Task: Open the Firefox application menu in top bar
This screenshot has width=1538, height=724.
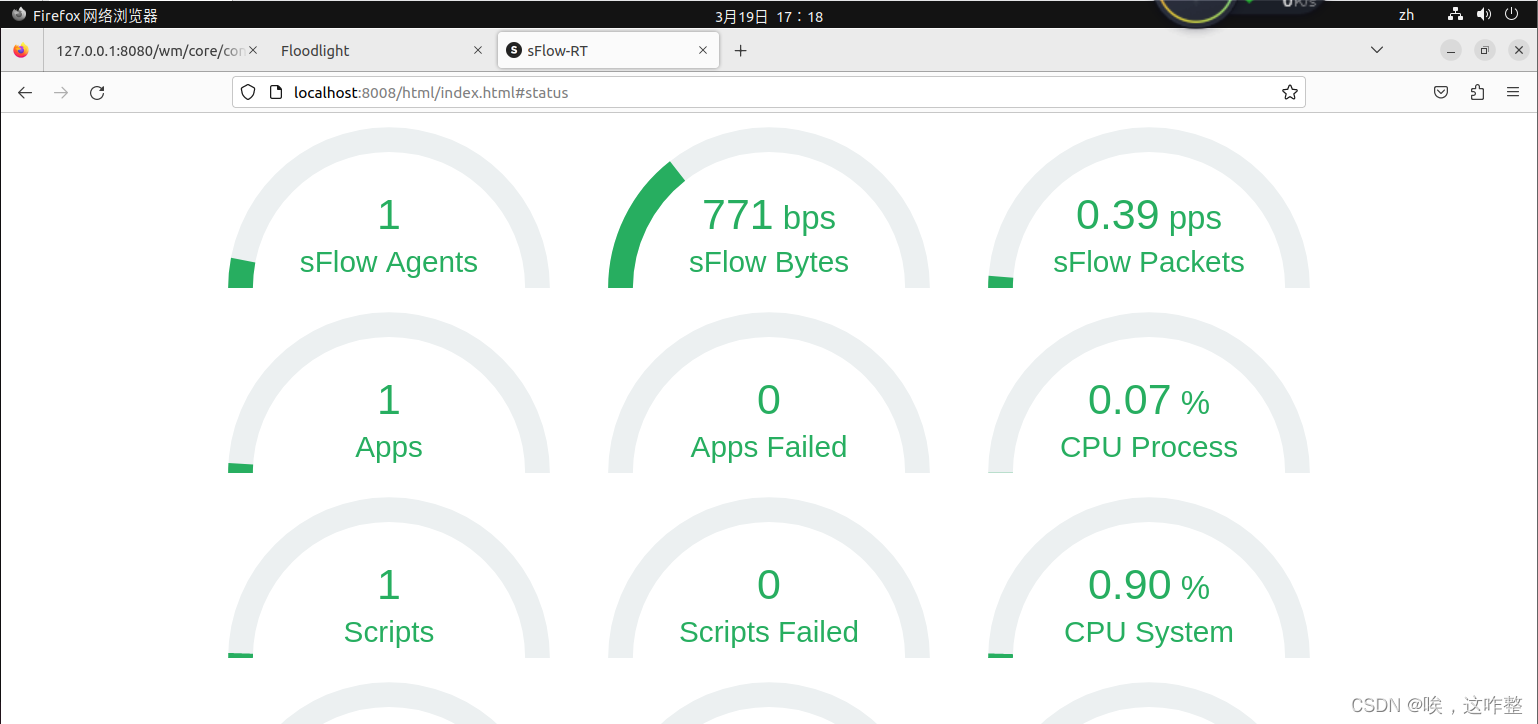Action: click(x=84, y=15)
